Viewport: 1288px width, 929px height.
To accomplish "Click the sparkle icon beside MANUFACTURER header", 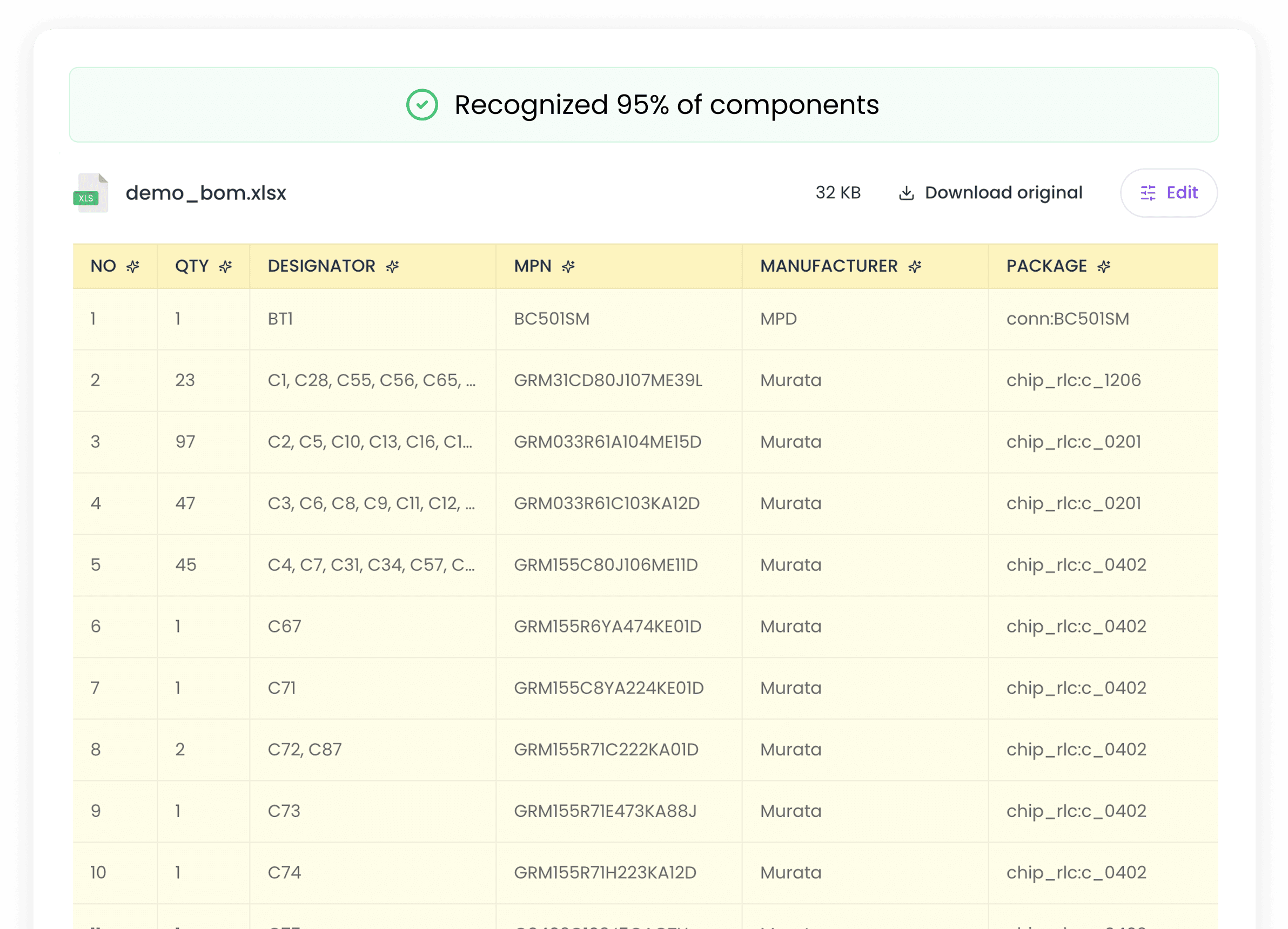I will click(x=915, y=266).
